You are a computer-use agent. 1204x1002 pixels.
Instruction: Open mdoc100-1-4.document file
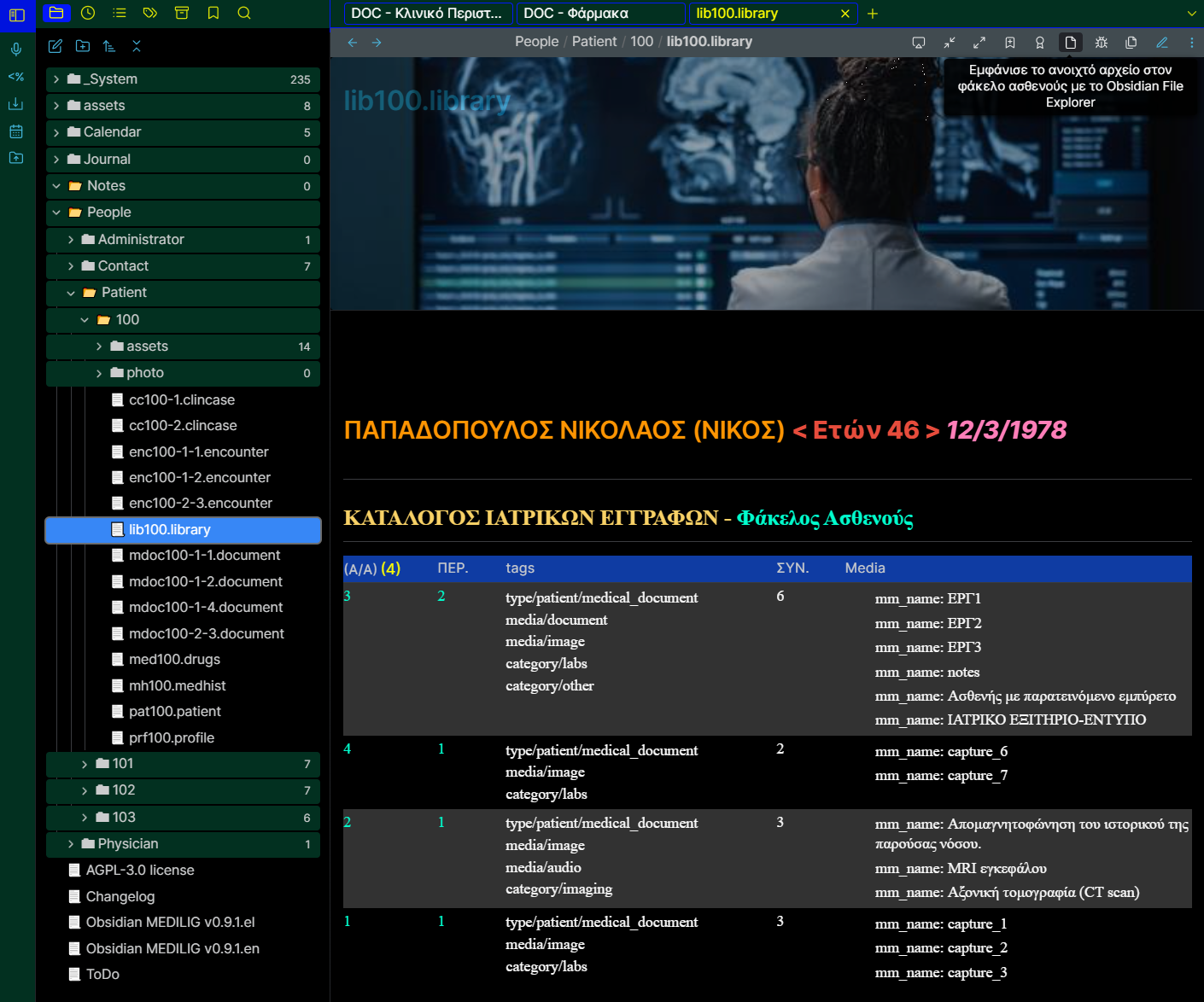[204, 608]
